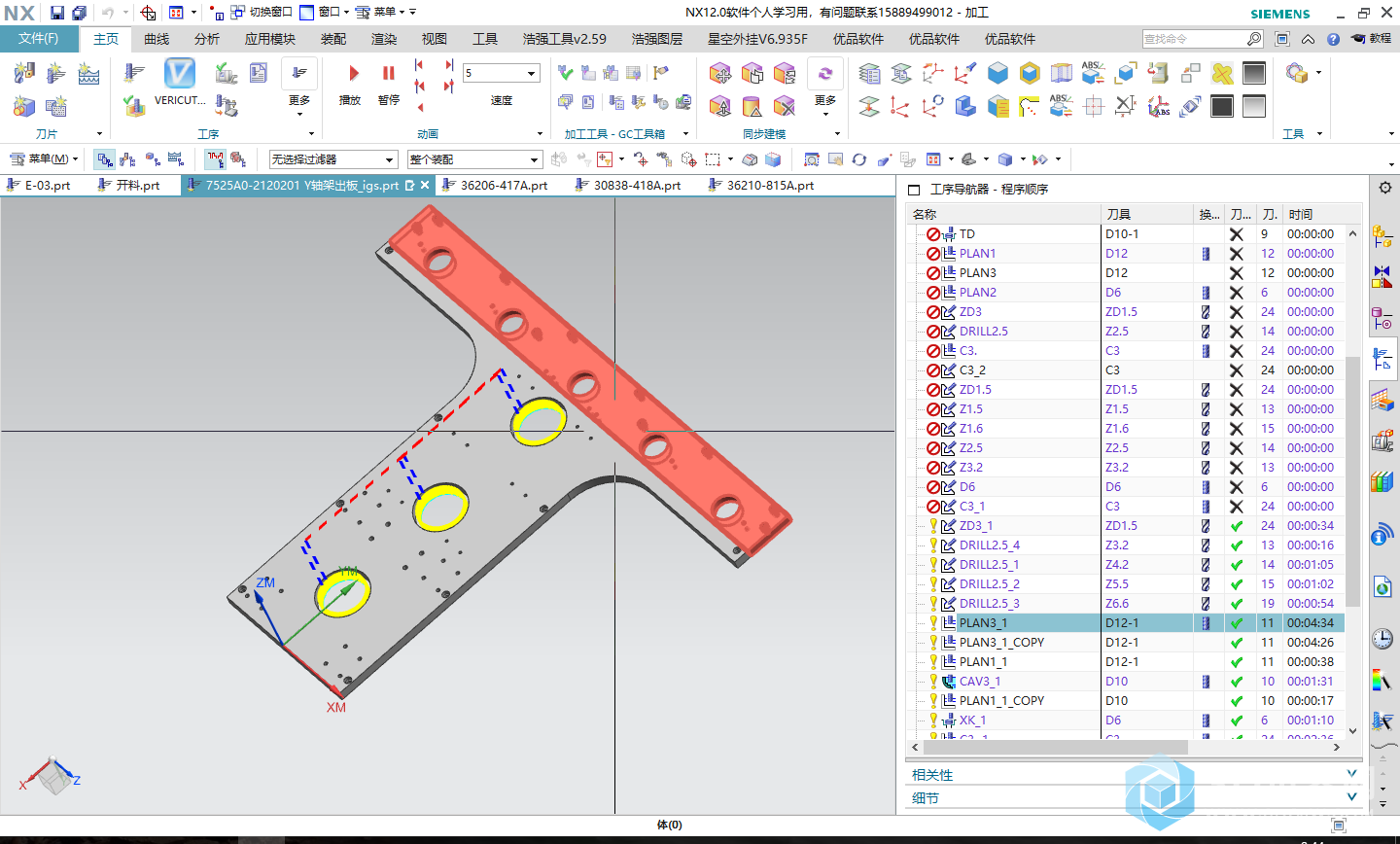Switch to the 开料.prt file tab
This screenshot has width=1400, height=844.
(137, 185)
